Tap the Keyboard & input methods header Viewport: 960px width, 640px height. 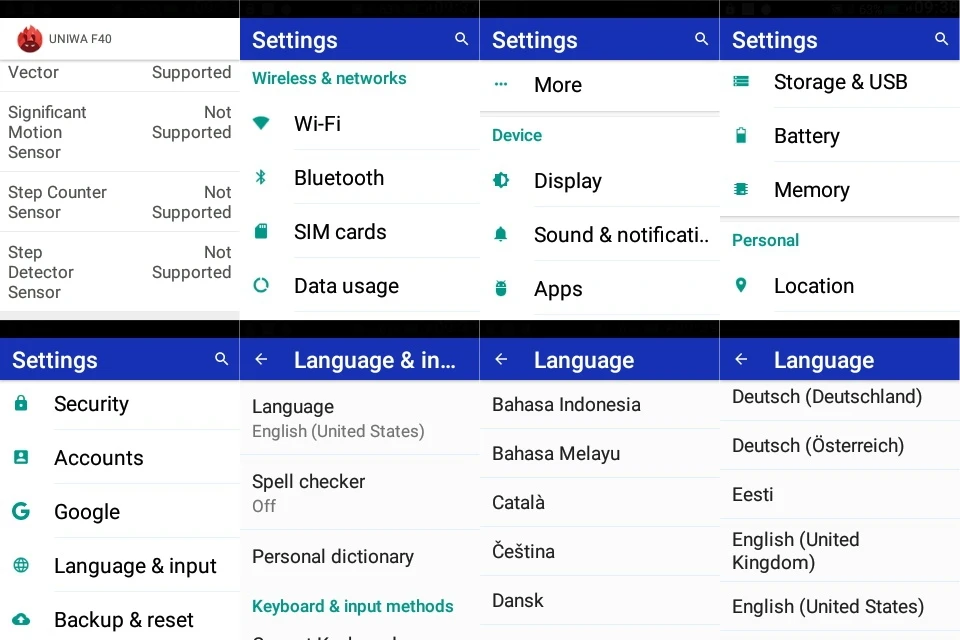(x=353, y=606)
